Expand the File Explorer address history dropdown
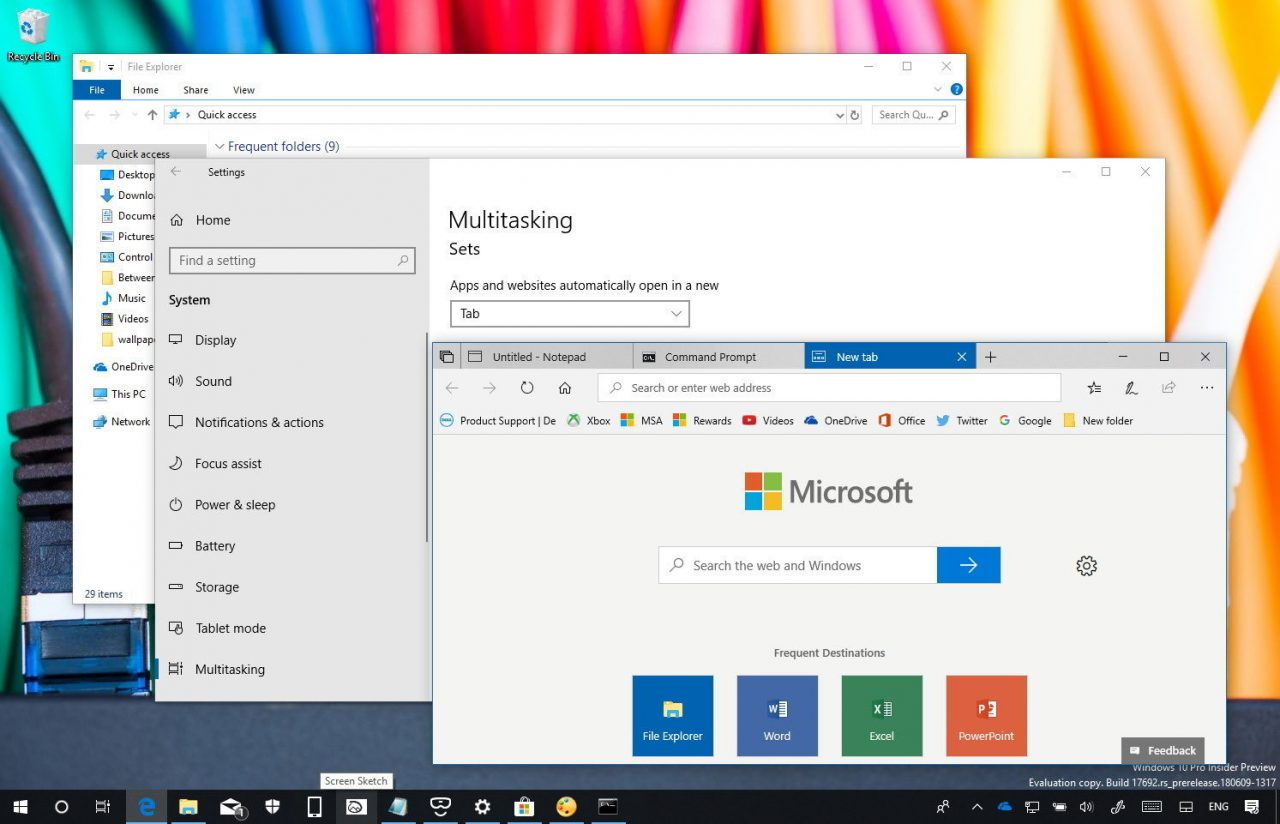 click(840, 115)
